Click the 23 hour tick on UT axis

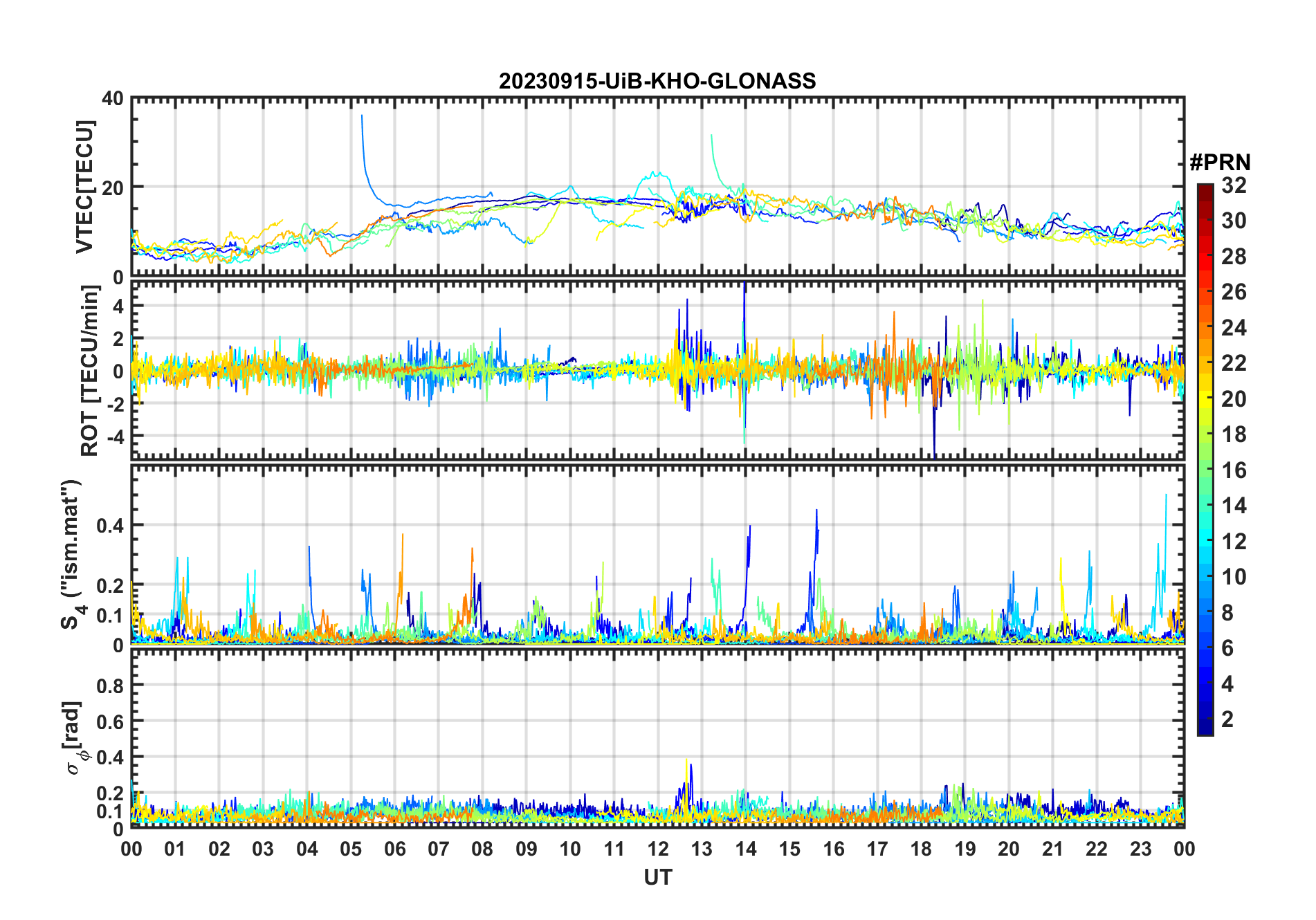coord(1140,849)
